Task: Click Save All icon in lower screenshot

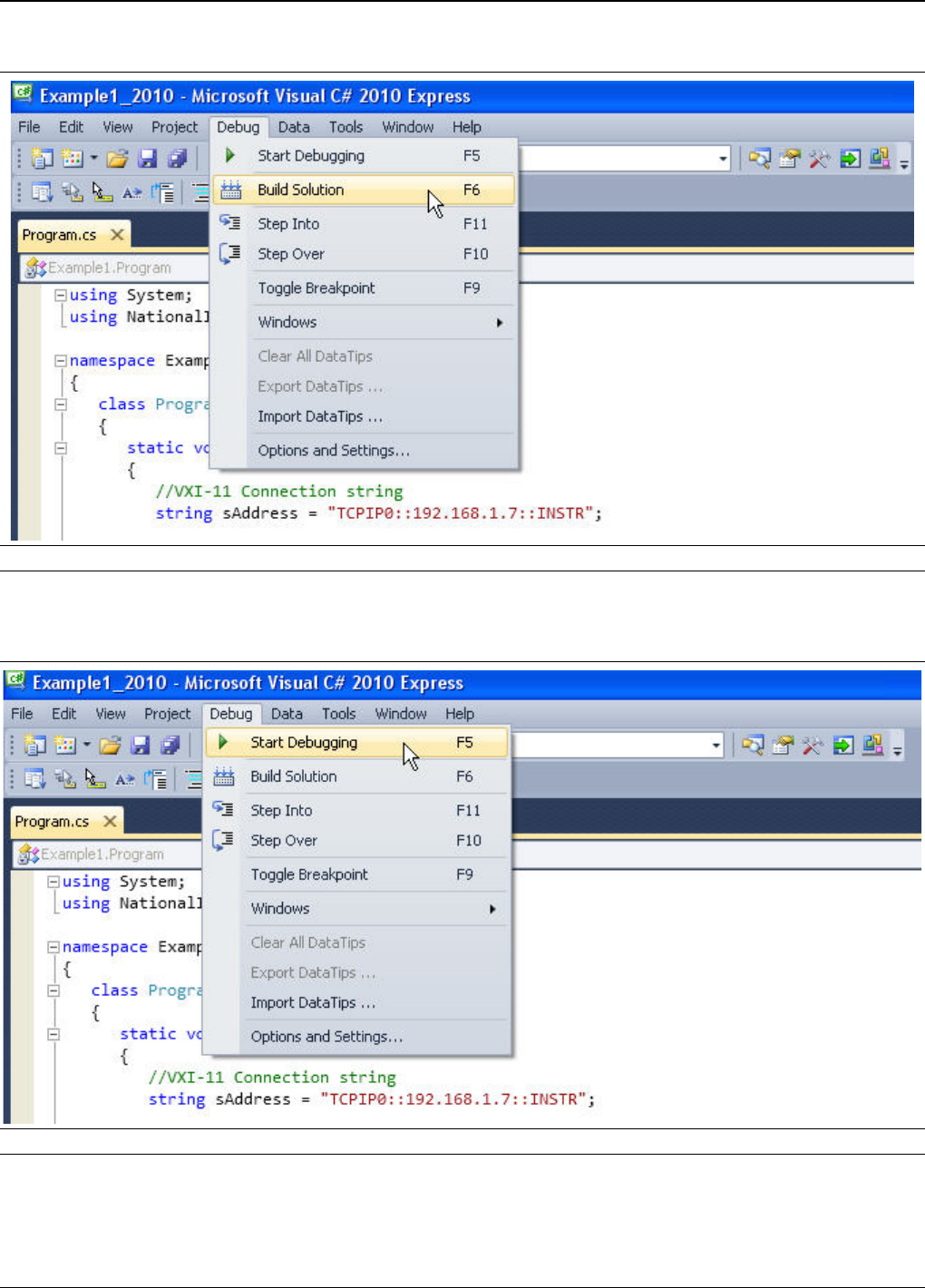Action: (x=170, y=746)
